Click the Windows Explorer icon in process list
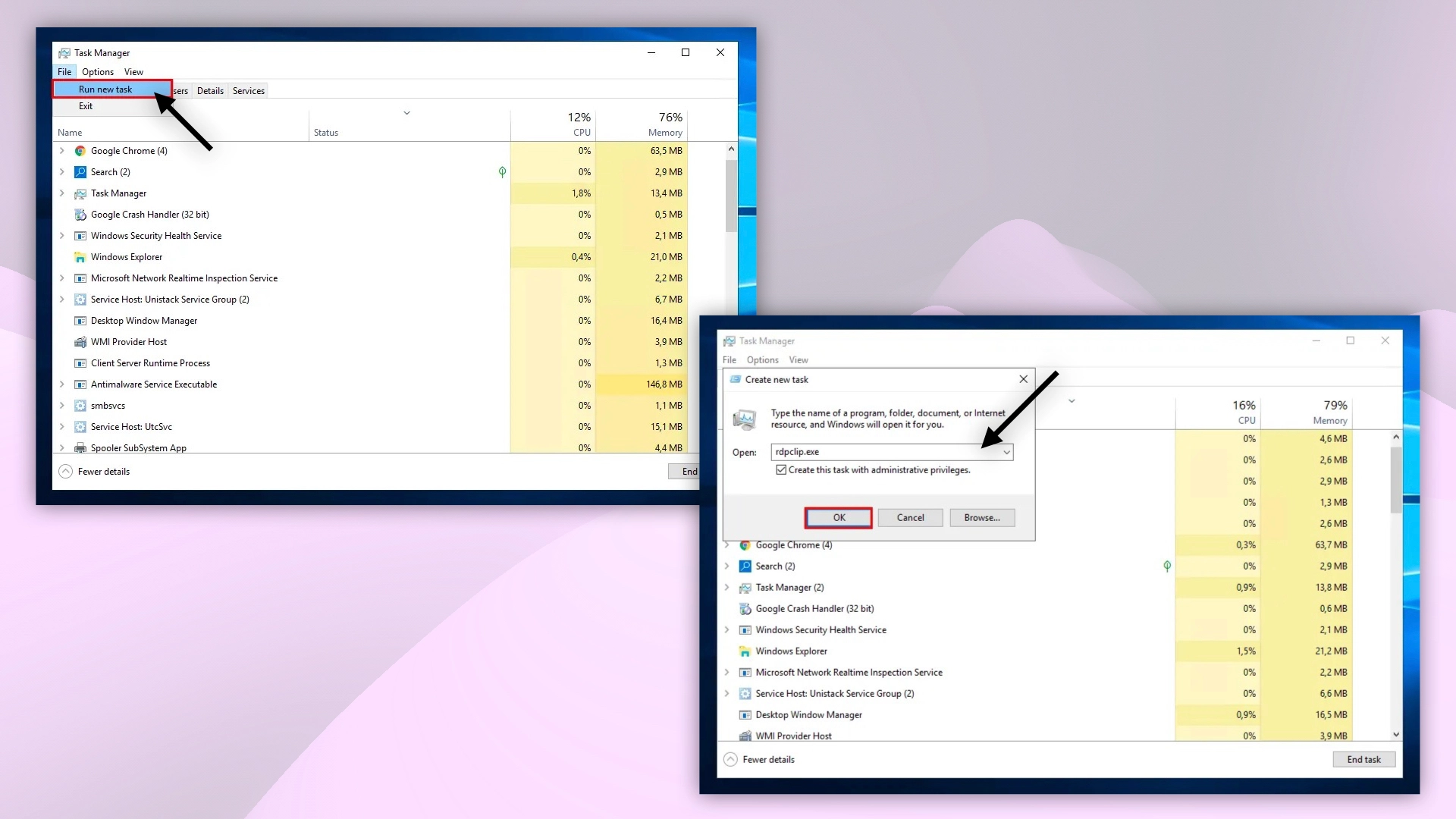Viewport: 1456px width, 819px height. pos(80,257)
